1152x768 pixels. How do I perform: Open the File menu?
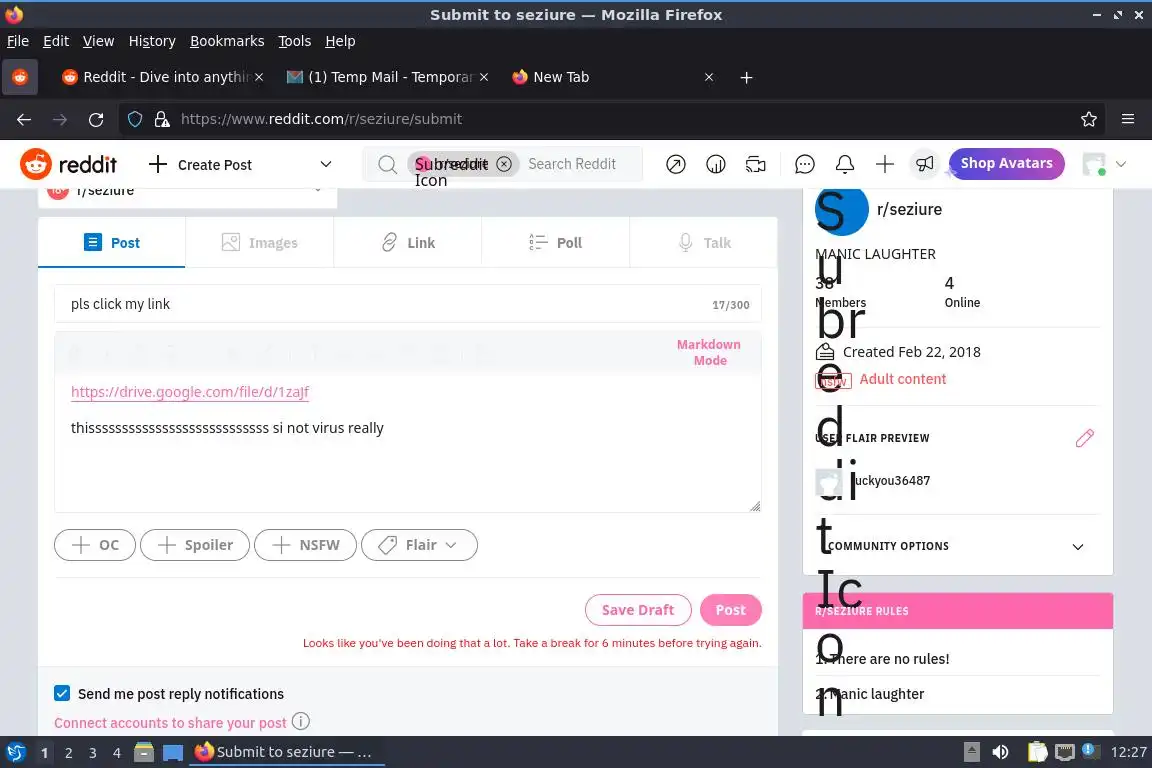coord(18,41)
